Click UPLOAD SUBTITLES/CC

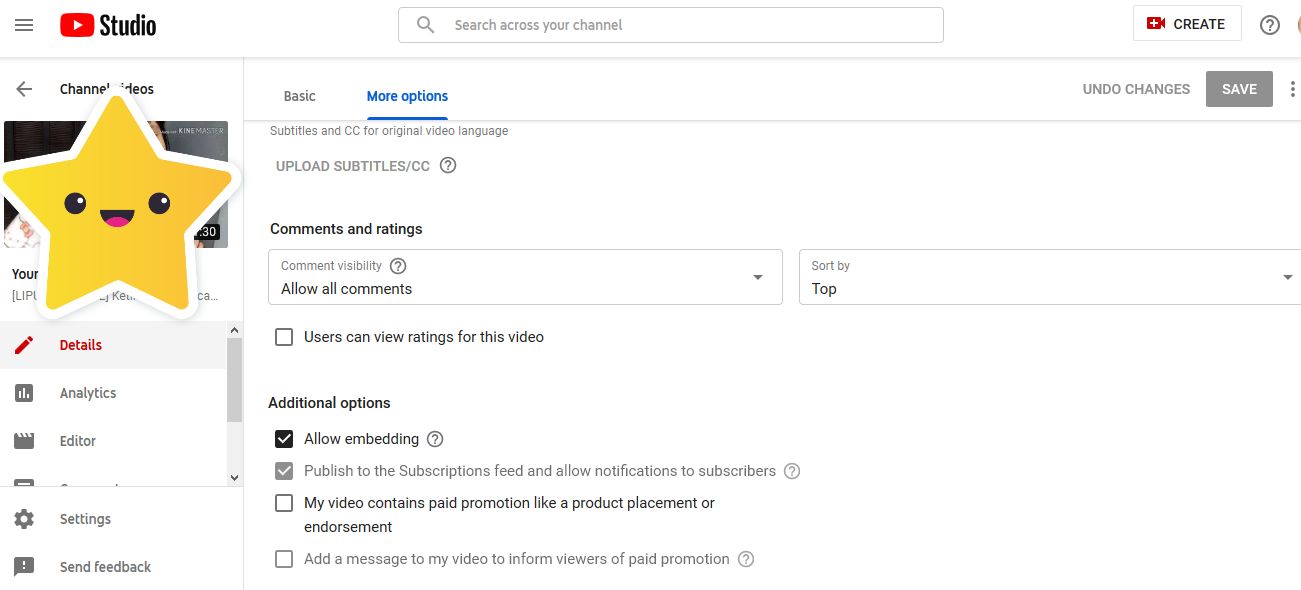353,166
